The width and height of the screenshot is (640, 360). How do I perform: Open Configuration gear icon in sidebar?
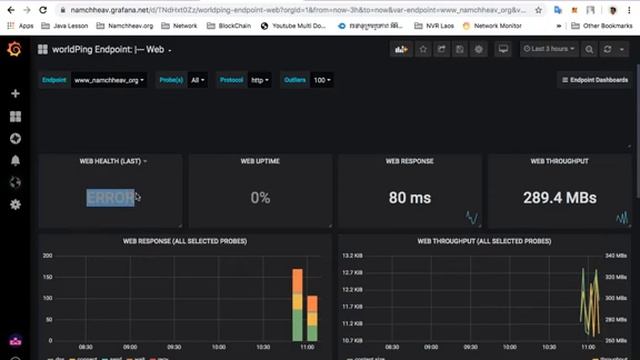pyautogui.click(x=15, y=204)
